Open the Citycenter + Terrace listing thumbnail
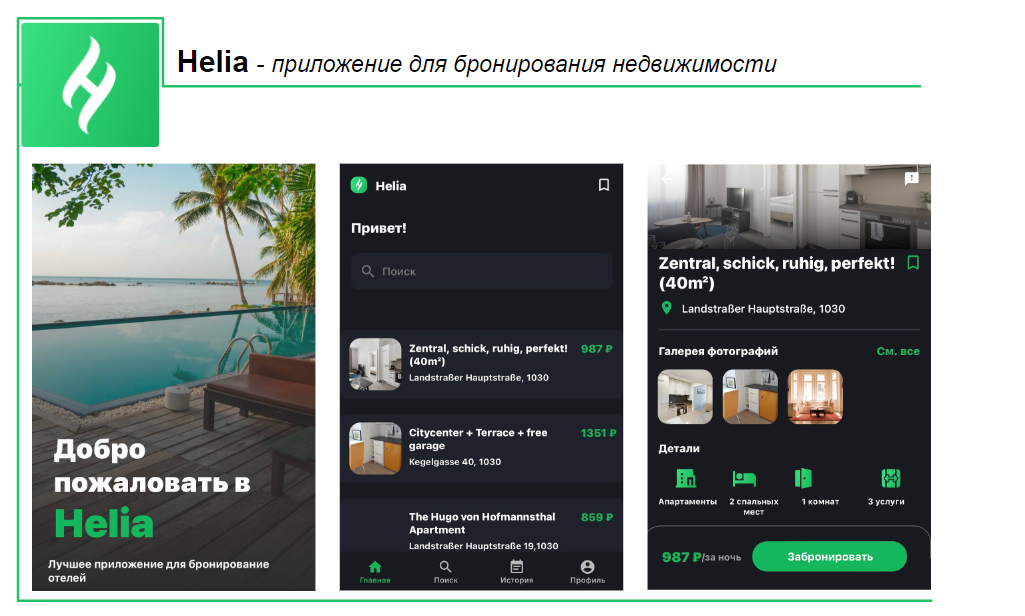The height and width of the screenshot is (616, 1025). [x=375, y=448]
